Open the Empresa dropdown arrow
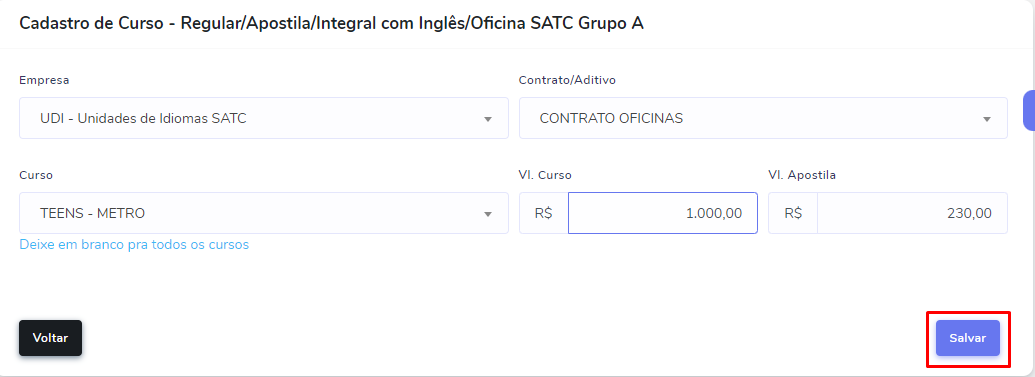 tap(488, 120)
